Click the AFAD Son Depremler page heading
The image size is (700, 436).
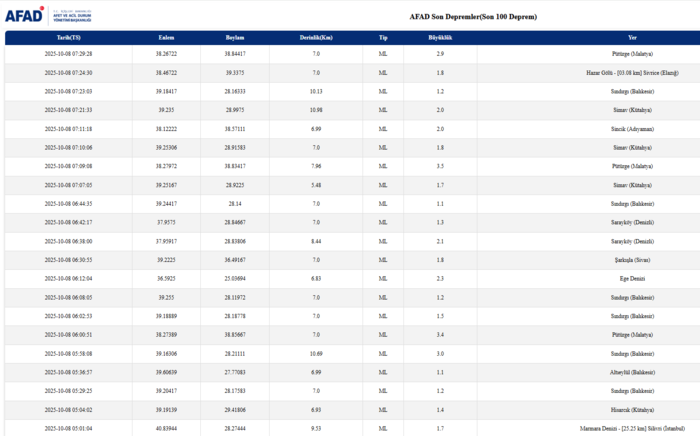[473, 17]
